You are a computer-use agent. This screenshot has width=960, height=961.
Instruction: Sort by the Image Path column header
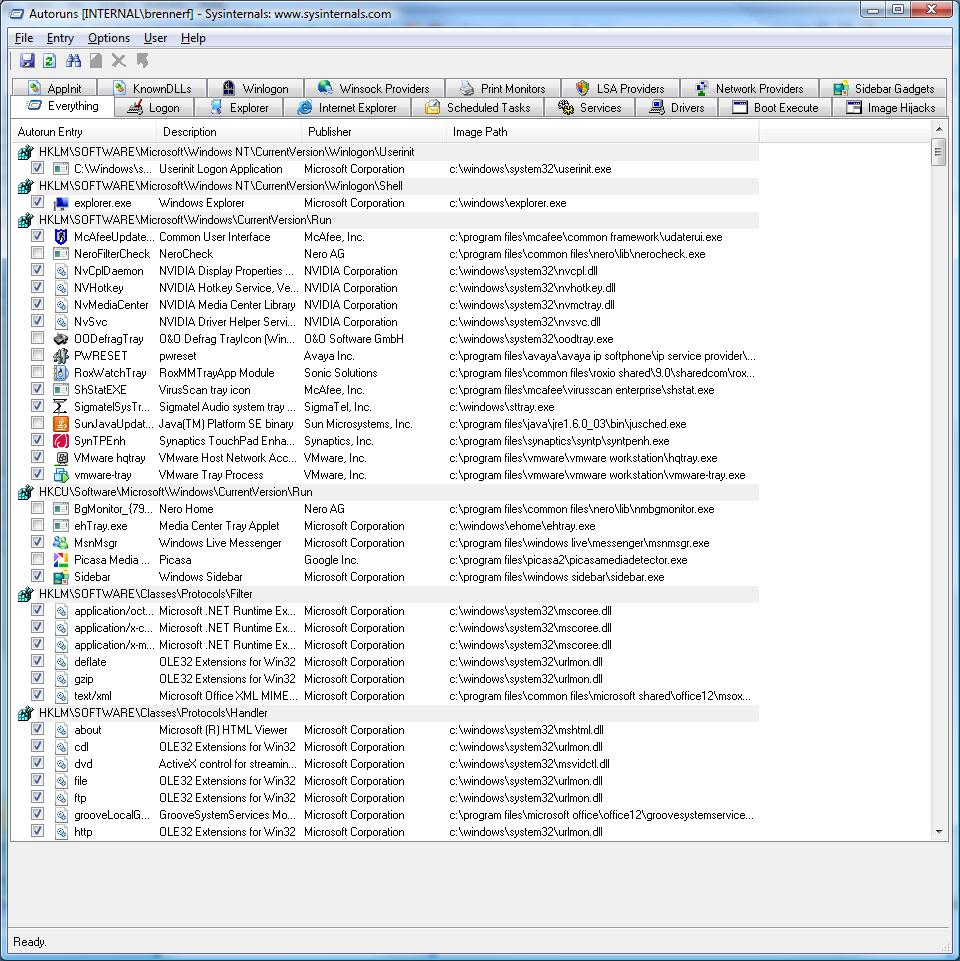pyautogui.click(x=603, y=132)
